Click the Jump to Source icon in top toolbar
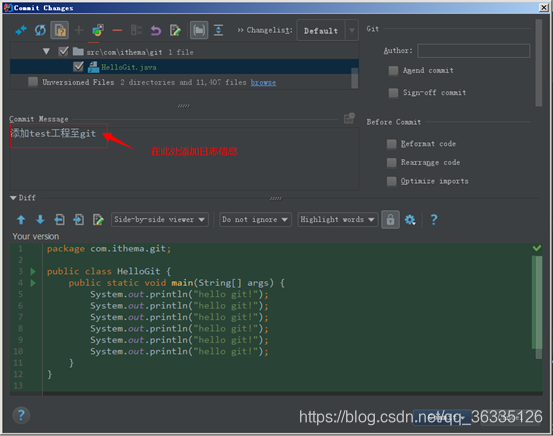The width and height of the screenshot is (553, 436). 175,30
